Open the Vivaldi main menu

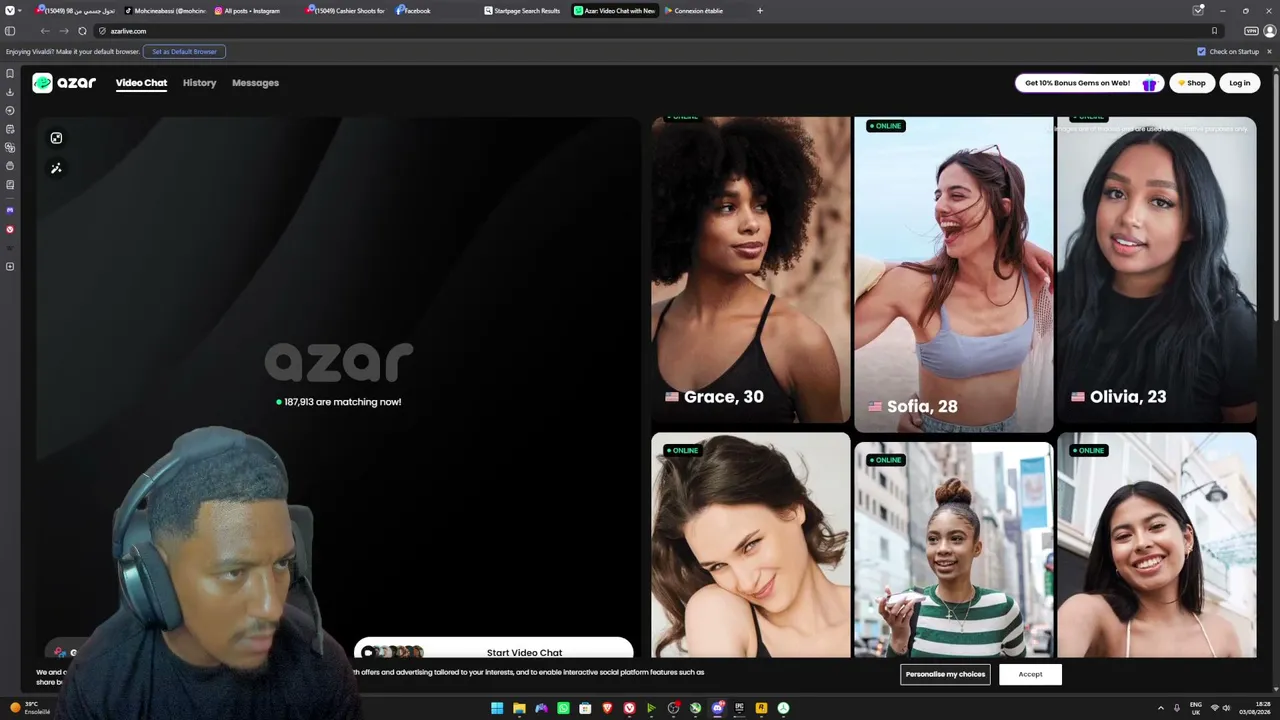point(10,11)
